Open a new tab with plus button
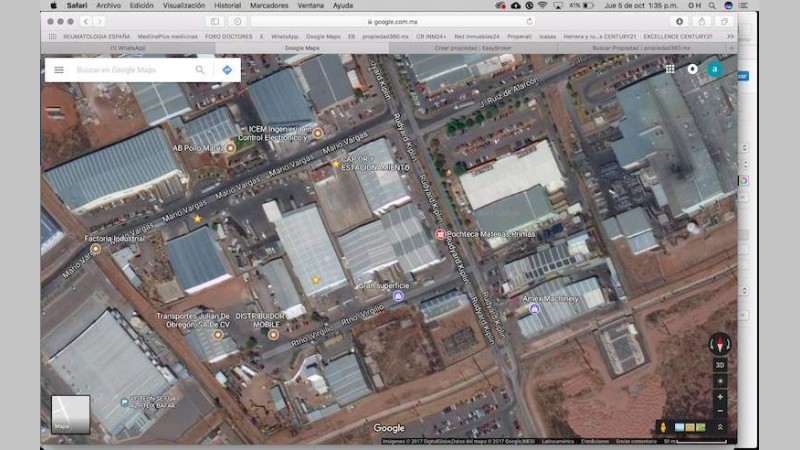 pos(731,48)
